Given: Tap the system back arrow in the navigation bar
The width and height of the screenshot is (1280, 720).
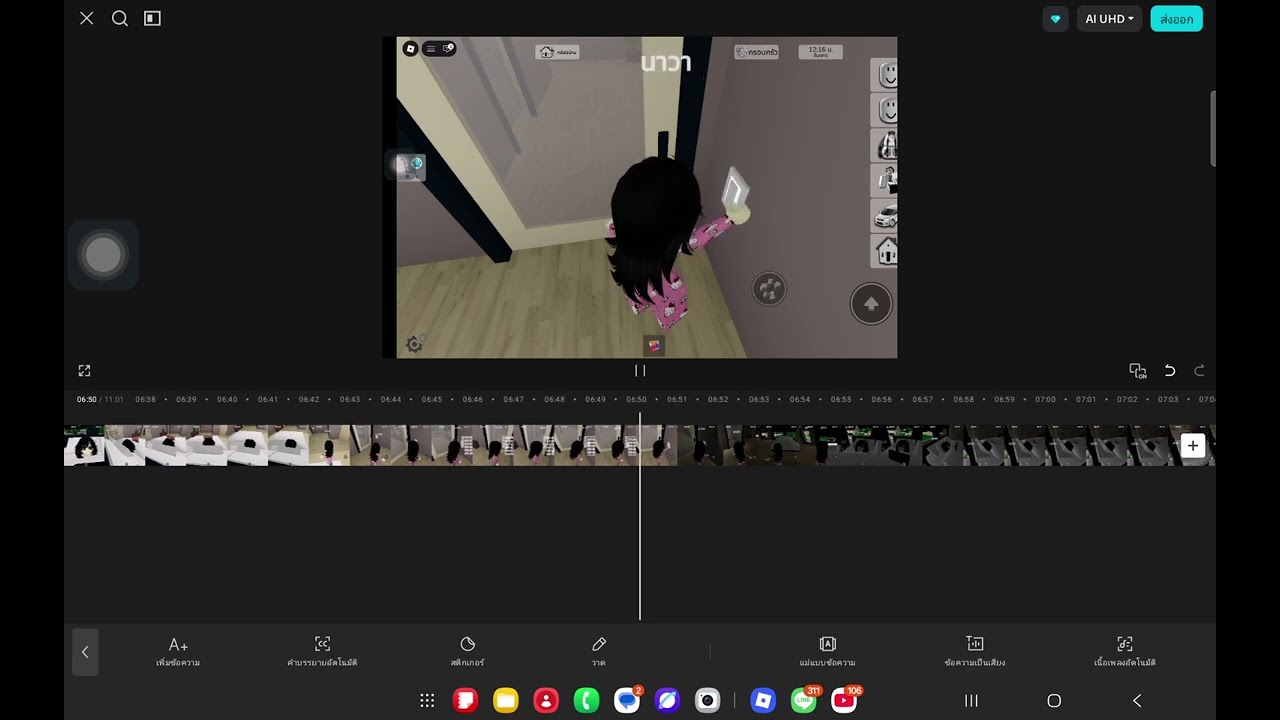Looking at the screenshot, I should tap(1137, 701).
